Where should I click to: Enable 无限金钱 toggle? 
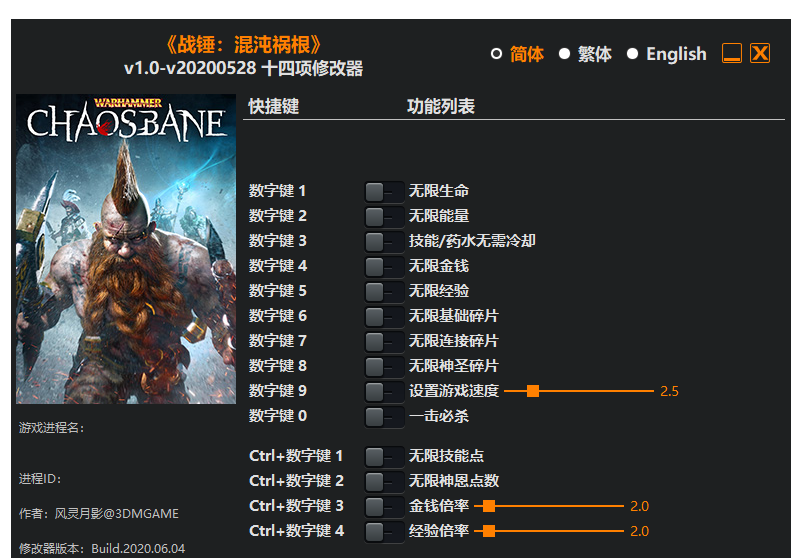point(384,267)
